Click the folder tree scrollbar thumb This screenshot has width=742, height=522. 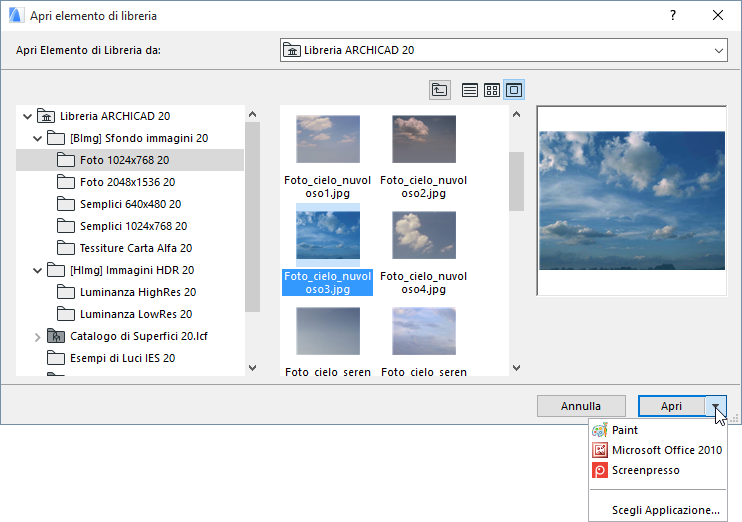[x=253, y=217]
